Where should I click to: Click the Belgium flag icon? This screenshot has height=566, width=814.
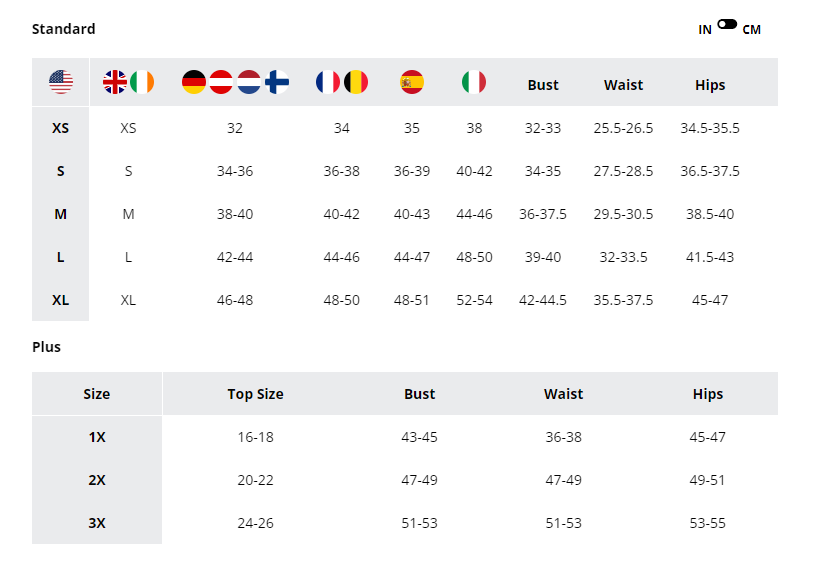click(x=356, y=82)
